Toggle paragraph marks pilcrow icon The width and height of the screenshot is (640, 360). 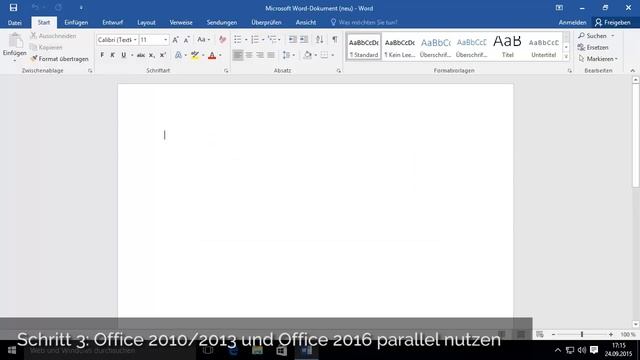tap(335, 40)
